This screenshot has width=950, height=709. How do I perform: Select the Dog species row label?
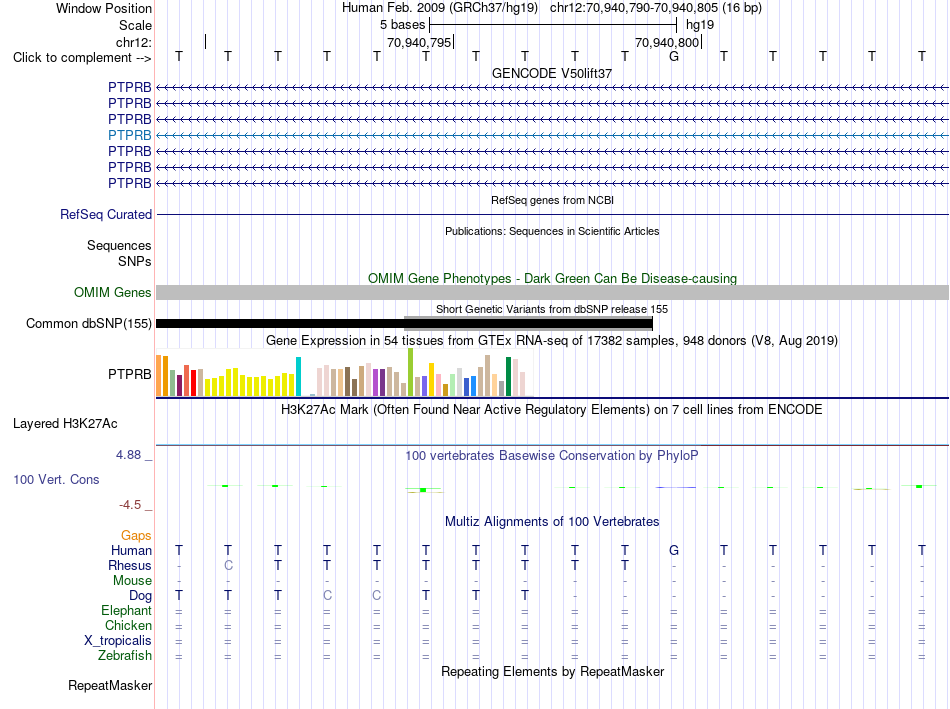(140, 596)
